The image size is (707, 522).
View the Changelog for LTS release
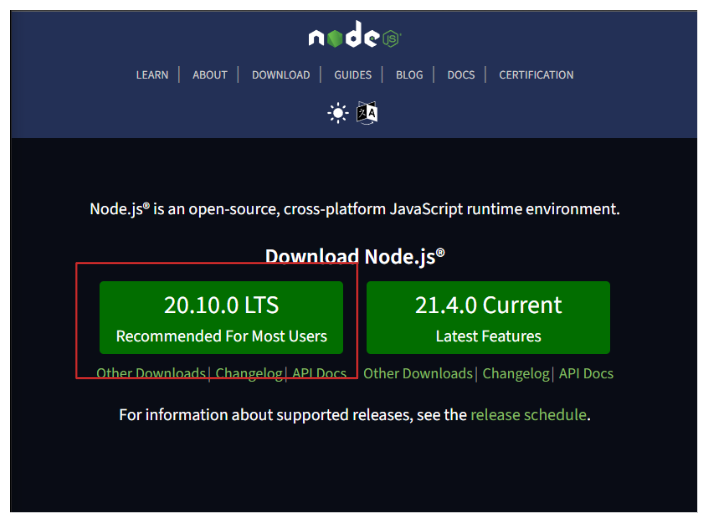click(249, 373)
